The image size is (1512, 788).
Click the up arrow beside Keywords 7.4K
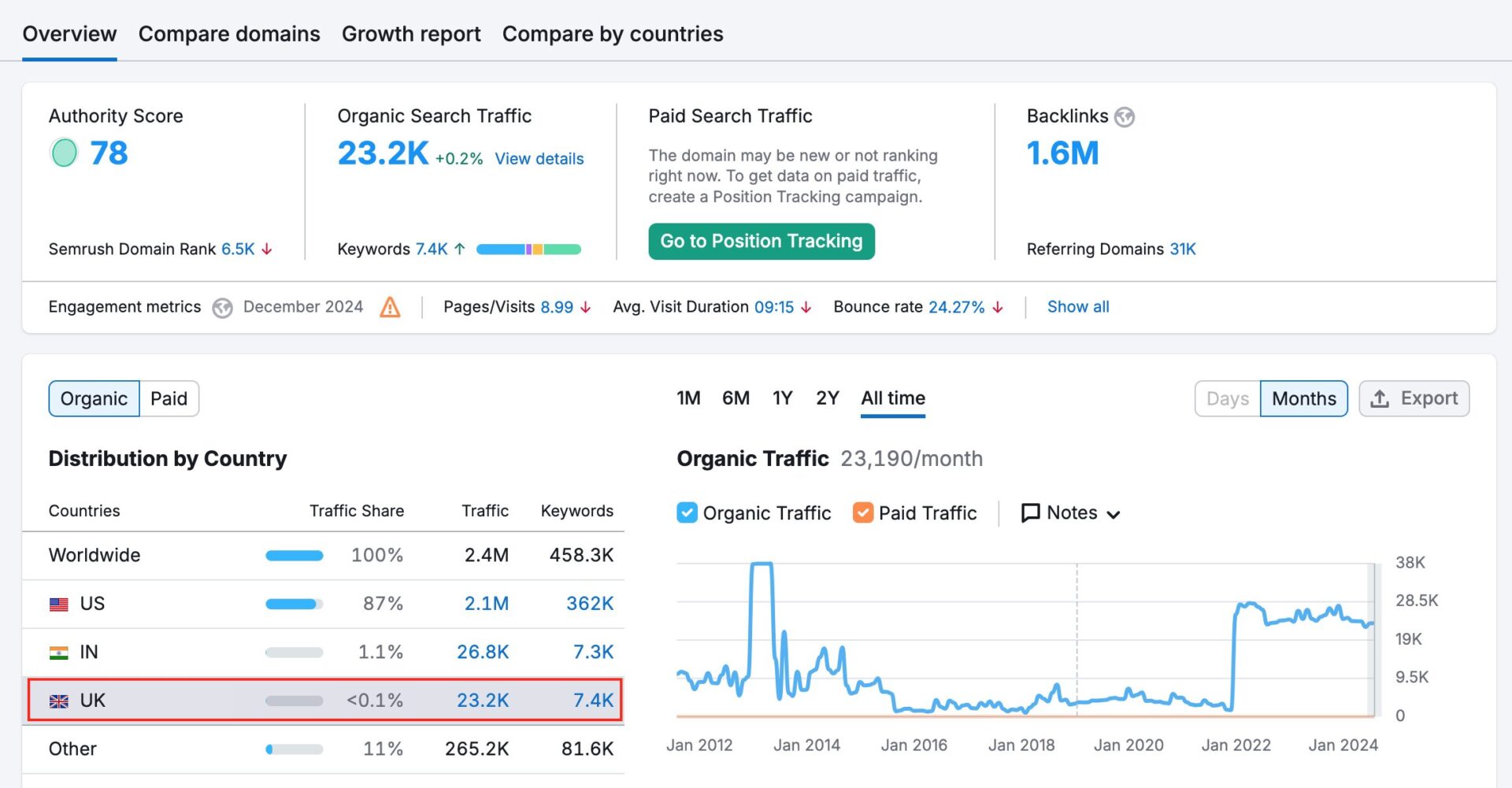coord(460,249)
